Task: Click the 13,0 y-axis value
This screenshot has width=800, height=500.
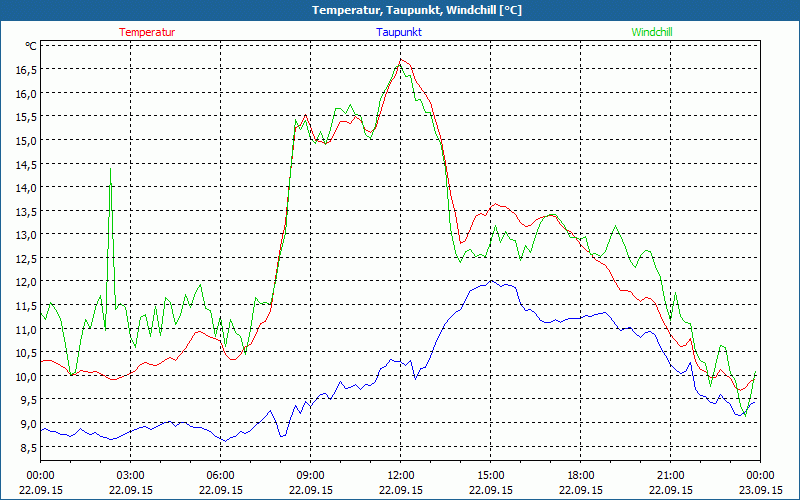Action: (26, 235)
